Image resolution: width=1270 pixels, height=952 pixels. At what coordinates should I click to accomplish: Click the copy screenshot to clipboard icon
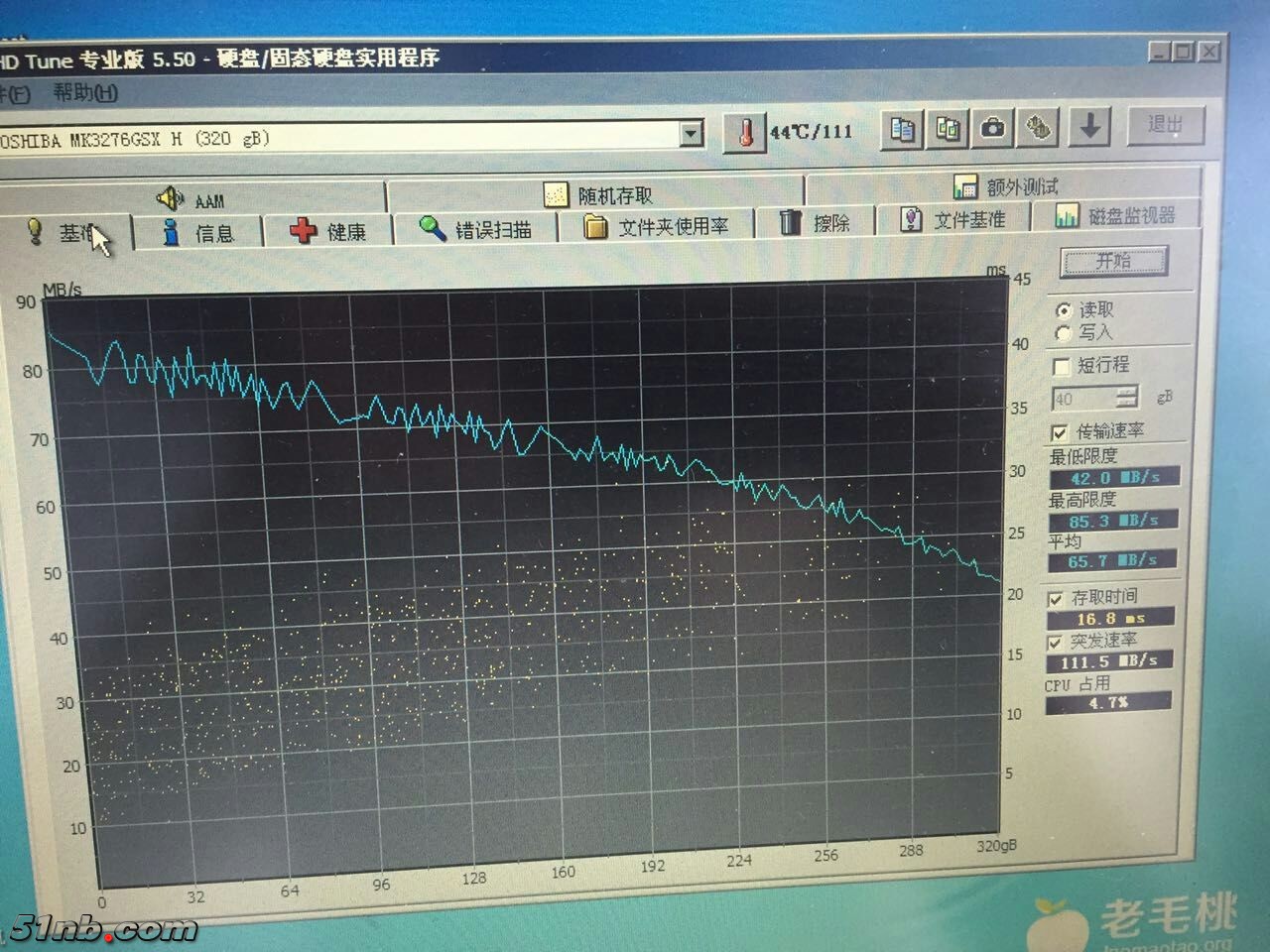948,129
